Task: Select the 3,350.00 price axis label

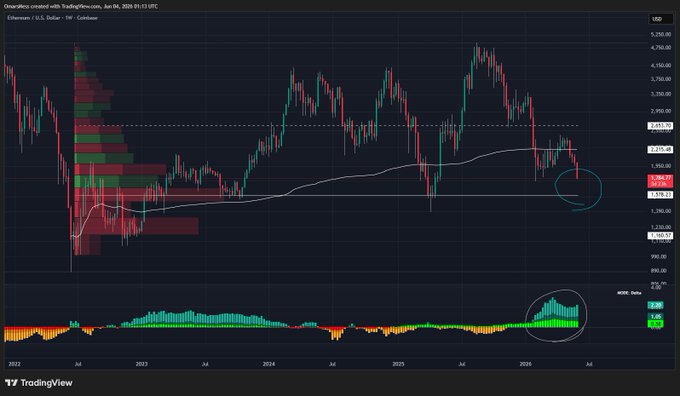Action: 660,94
